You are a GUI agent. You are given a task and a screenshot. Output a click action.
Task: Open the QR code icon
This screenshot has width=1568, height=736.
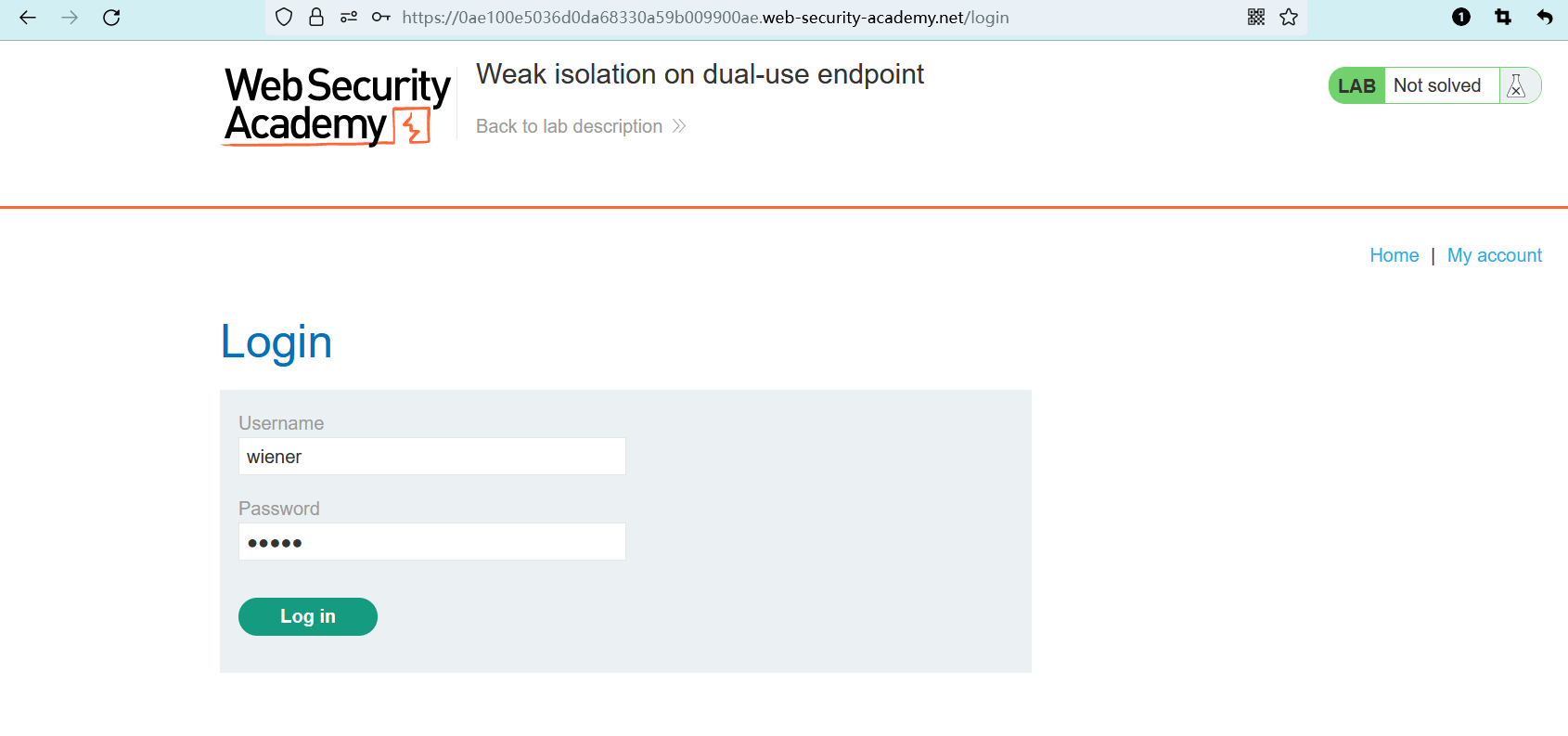coord(1256,18)
